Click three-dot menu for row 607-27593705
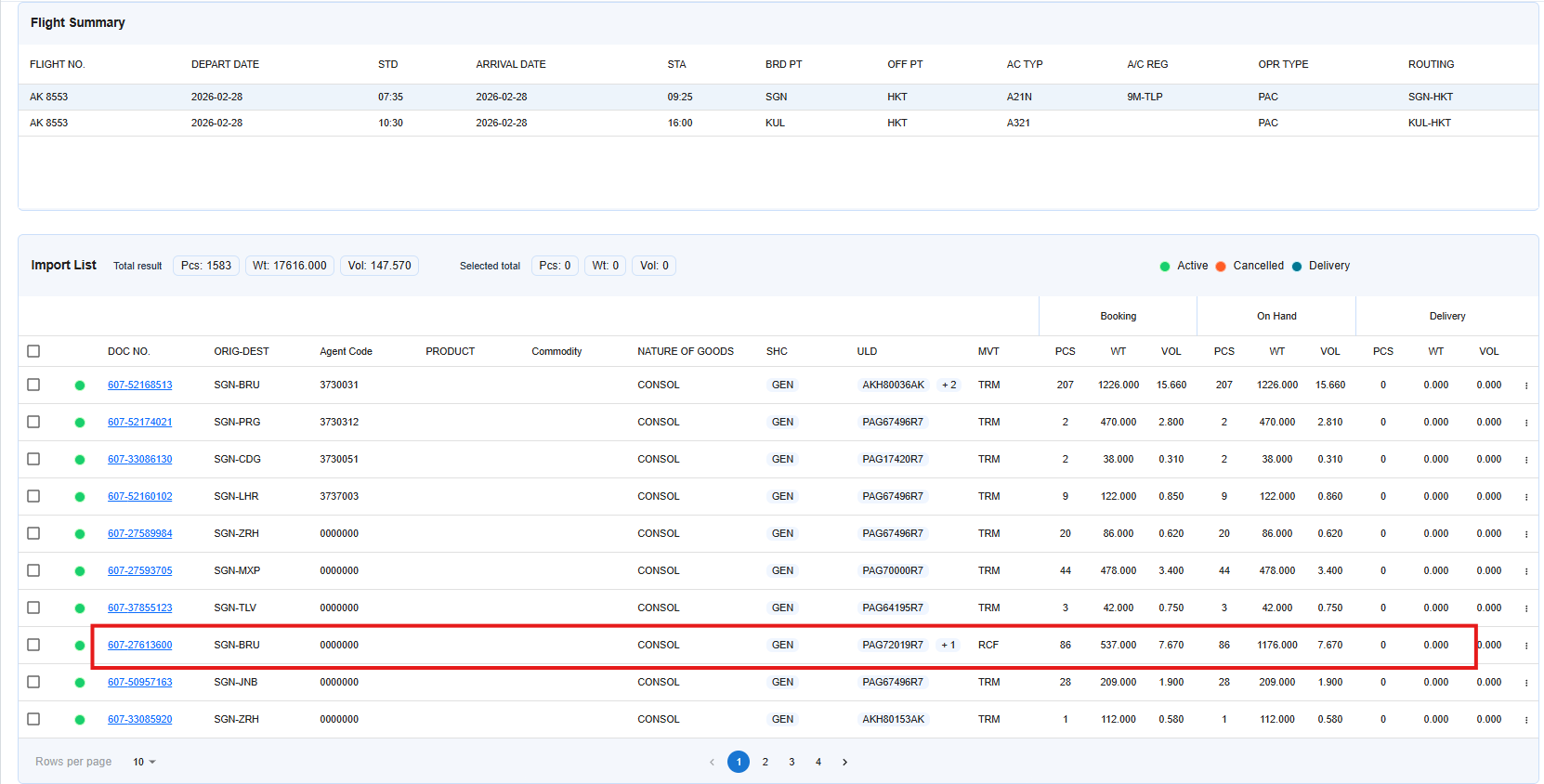 (x=1525, y=571)
